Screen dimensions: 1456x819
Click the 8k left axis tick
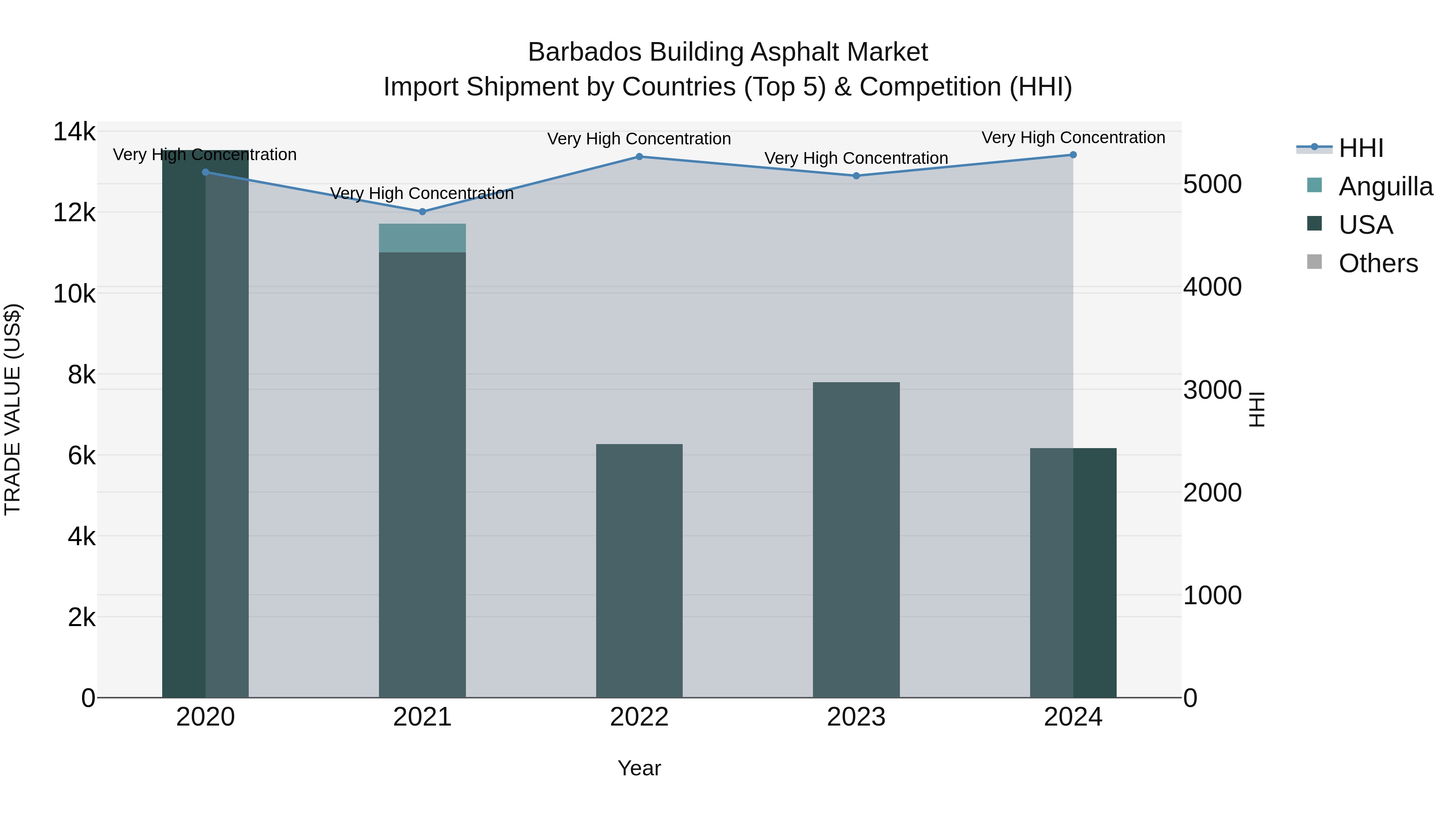pos(81,374)
